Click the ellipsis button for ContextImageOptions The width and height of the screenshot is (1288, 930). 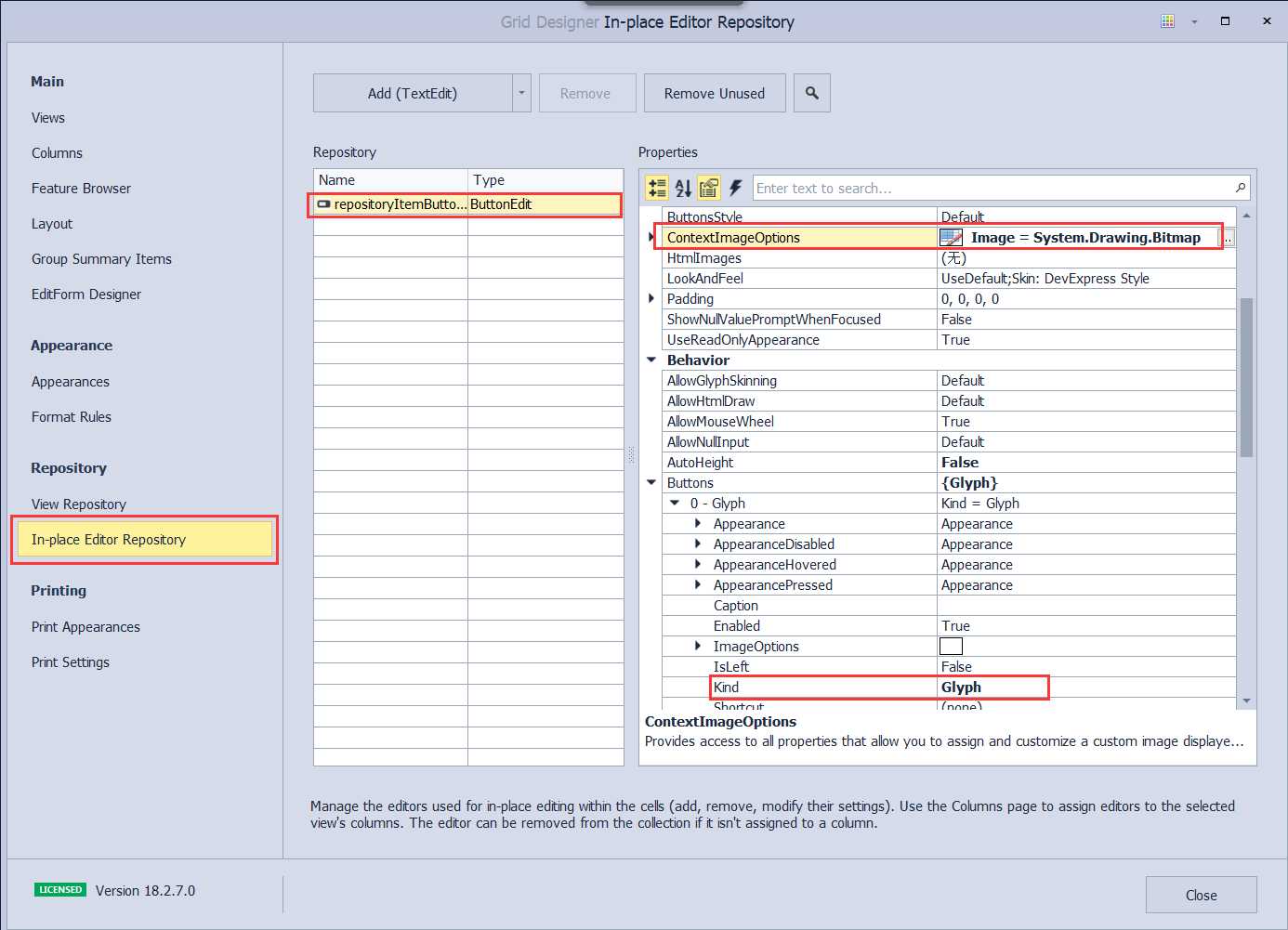1228,238
